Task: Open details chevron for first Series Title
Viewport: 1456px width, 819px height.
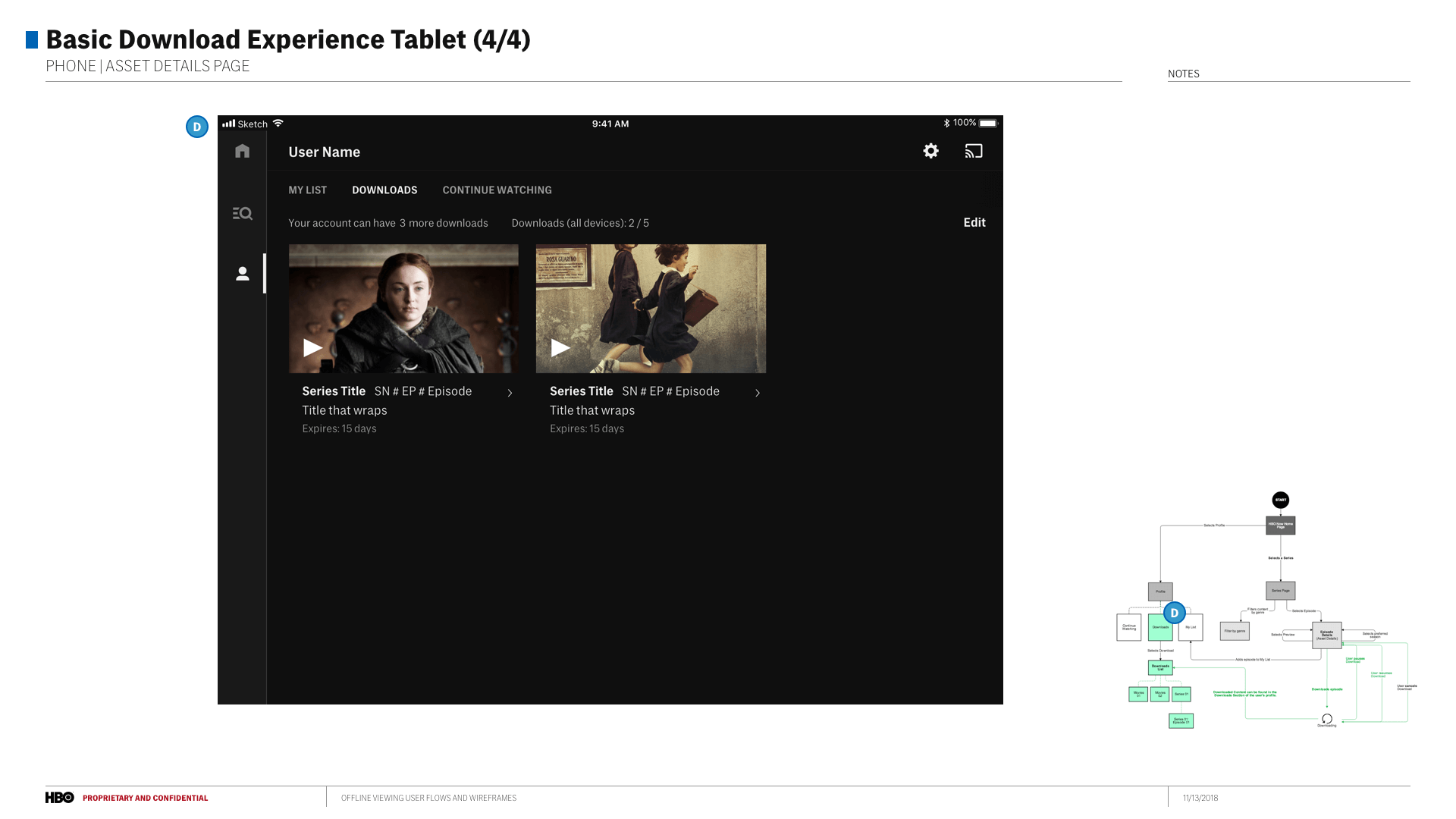Action: coord(510,393)
